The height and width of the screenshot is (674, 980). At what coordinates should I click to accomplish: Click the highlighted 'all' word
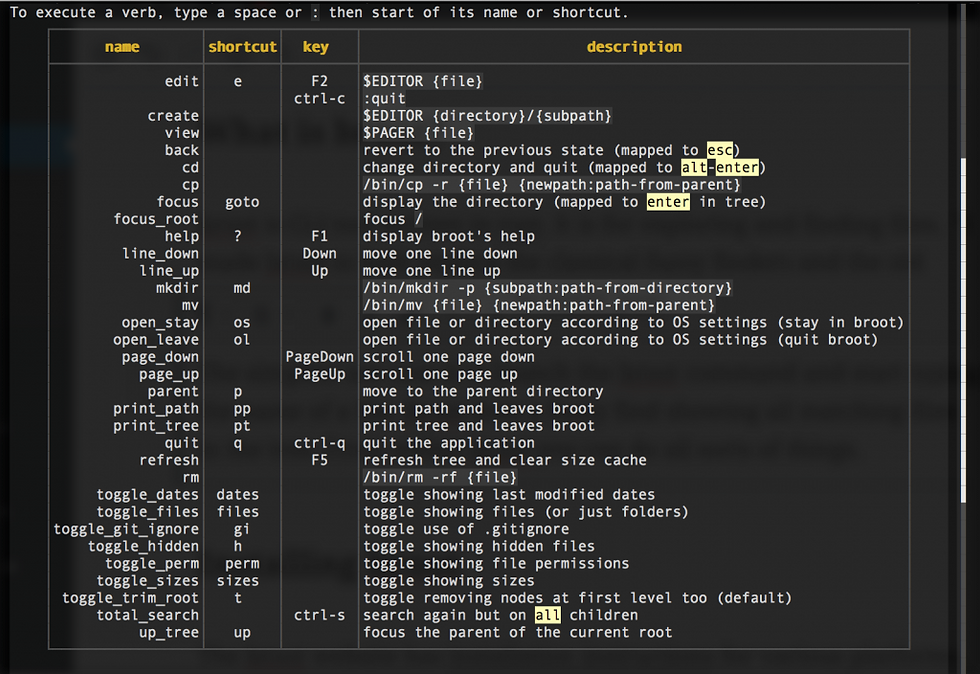point(548,615)
